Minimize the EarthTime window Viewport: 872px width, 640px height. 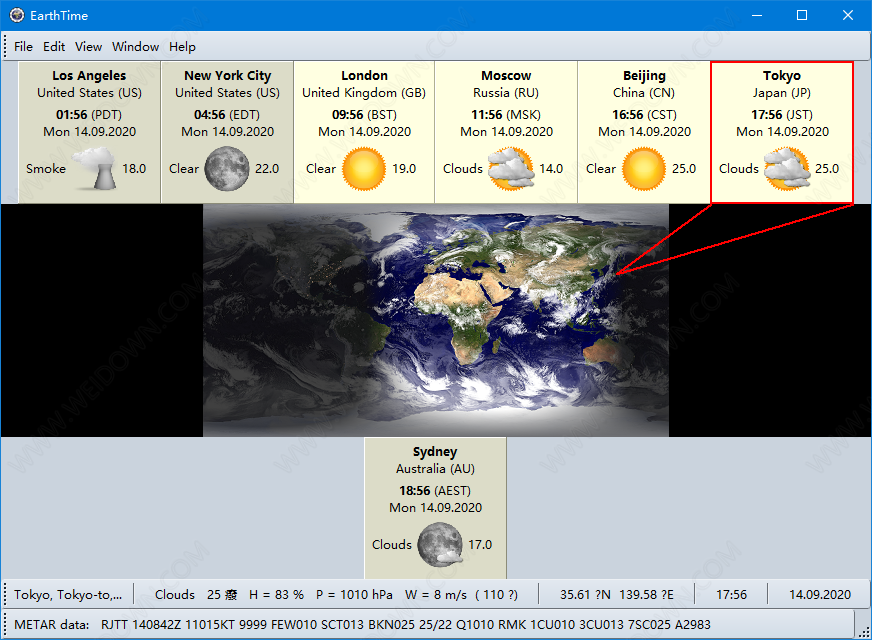pos(757,15)
